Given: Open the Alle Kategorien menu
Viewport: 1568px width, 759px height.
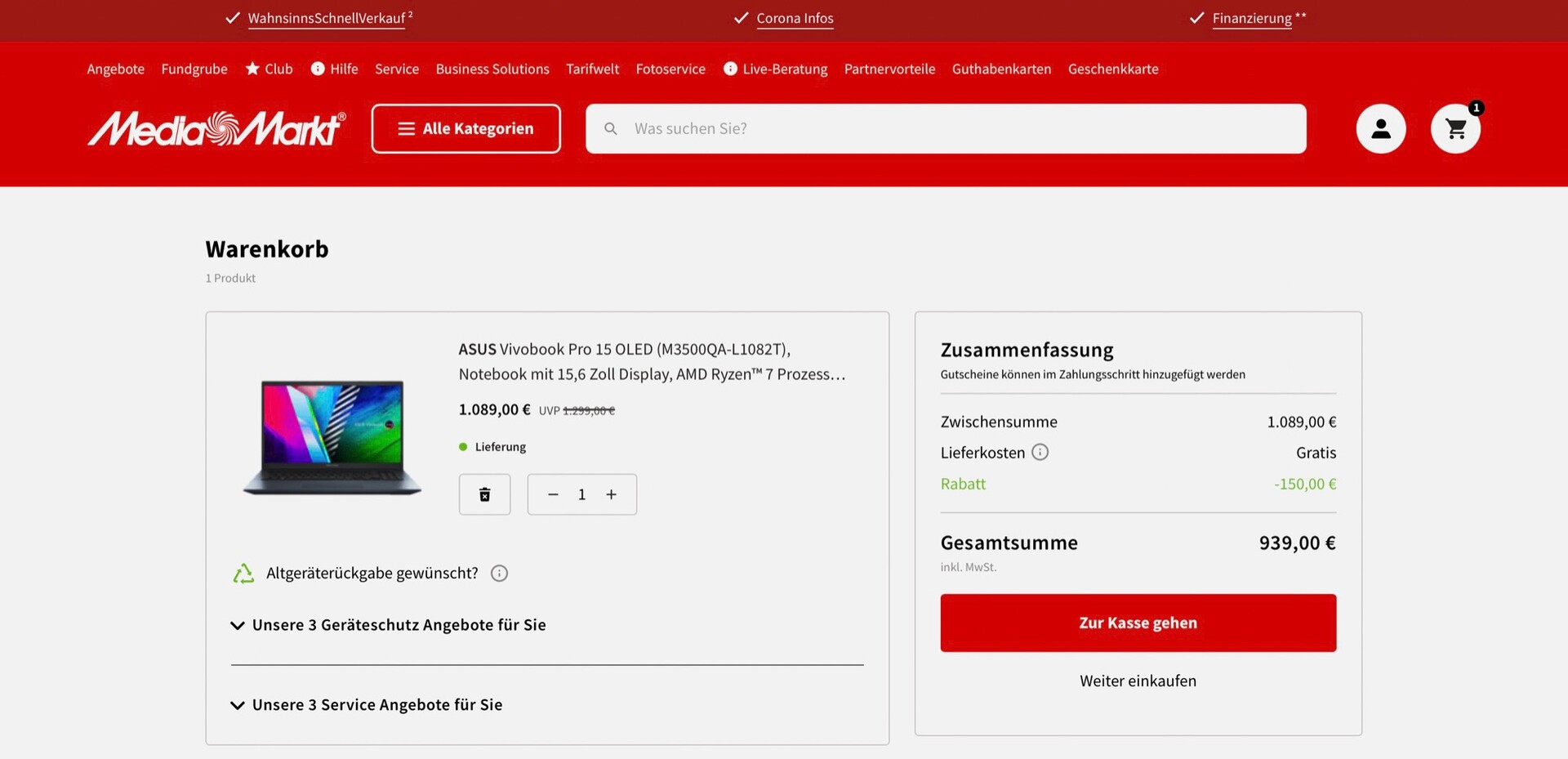Looking at the screenshot, I should click(x=465, y=128).
